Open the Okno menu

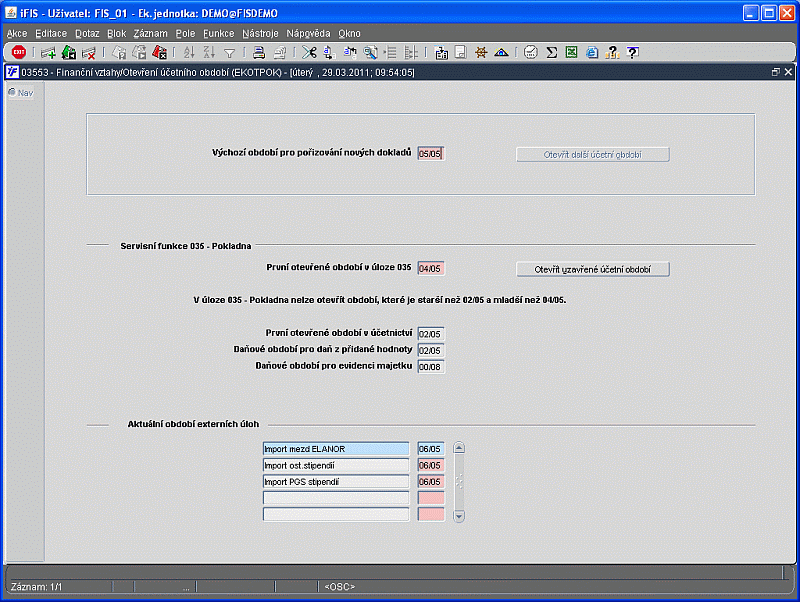coord(349,34)
